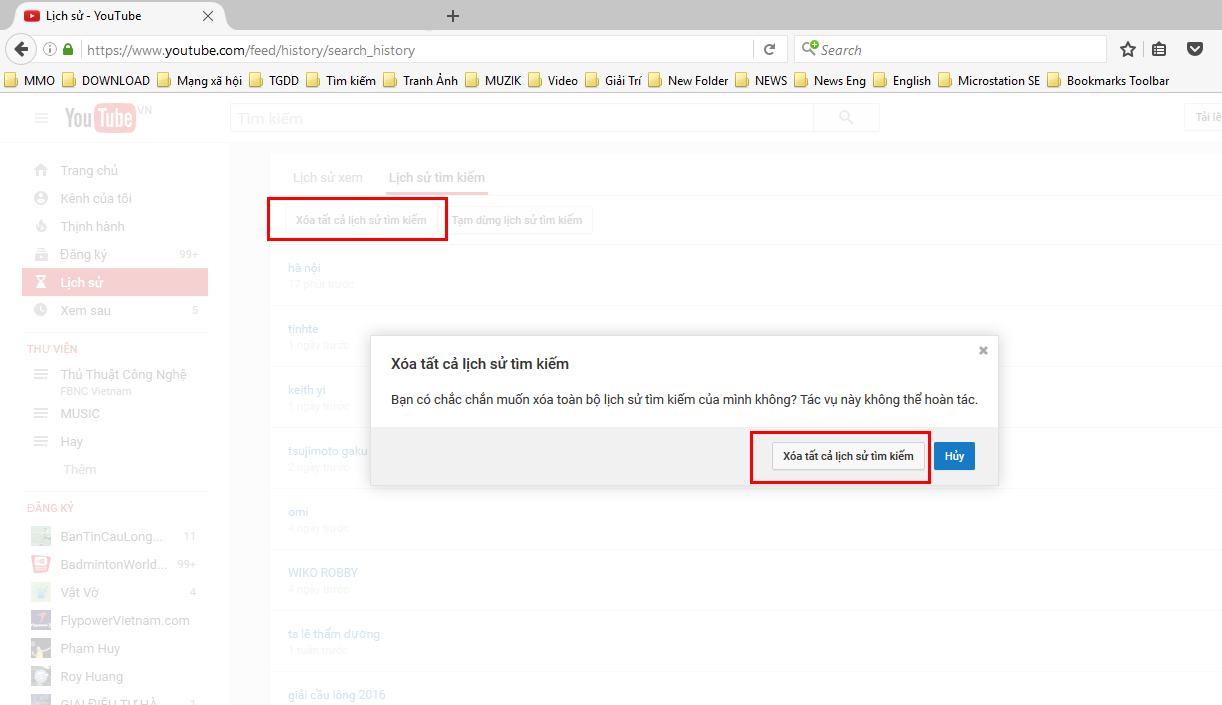Bookmark this page with the star icon
Viewport: 1222px width, 705px height.
pyautogui.click(x=1128, y=49)
